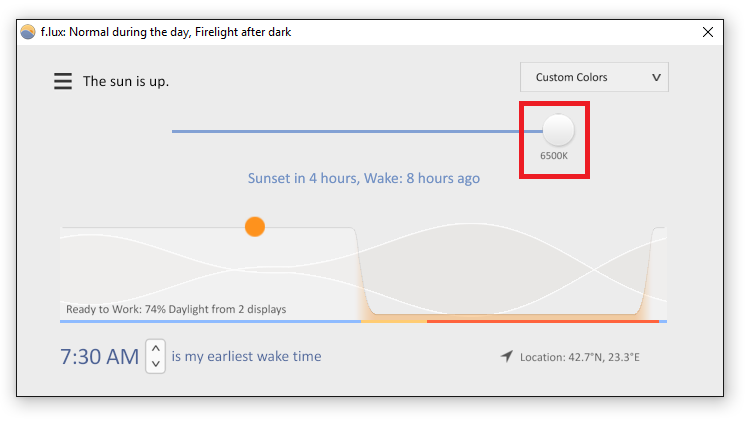Screen dimensions: 750x422
Task: Increase wake time with up arrow
Action: [155, 348]
